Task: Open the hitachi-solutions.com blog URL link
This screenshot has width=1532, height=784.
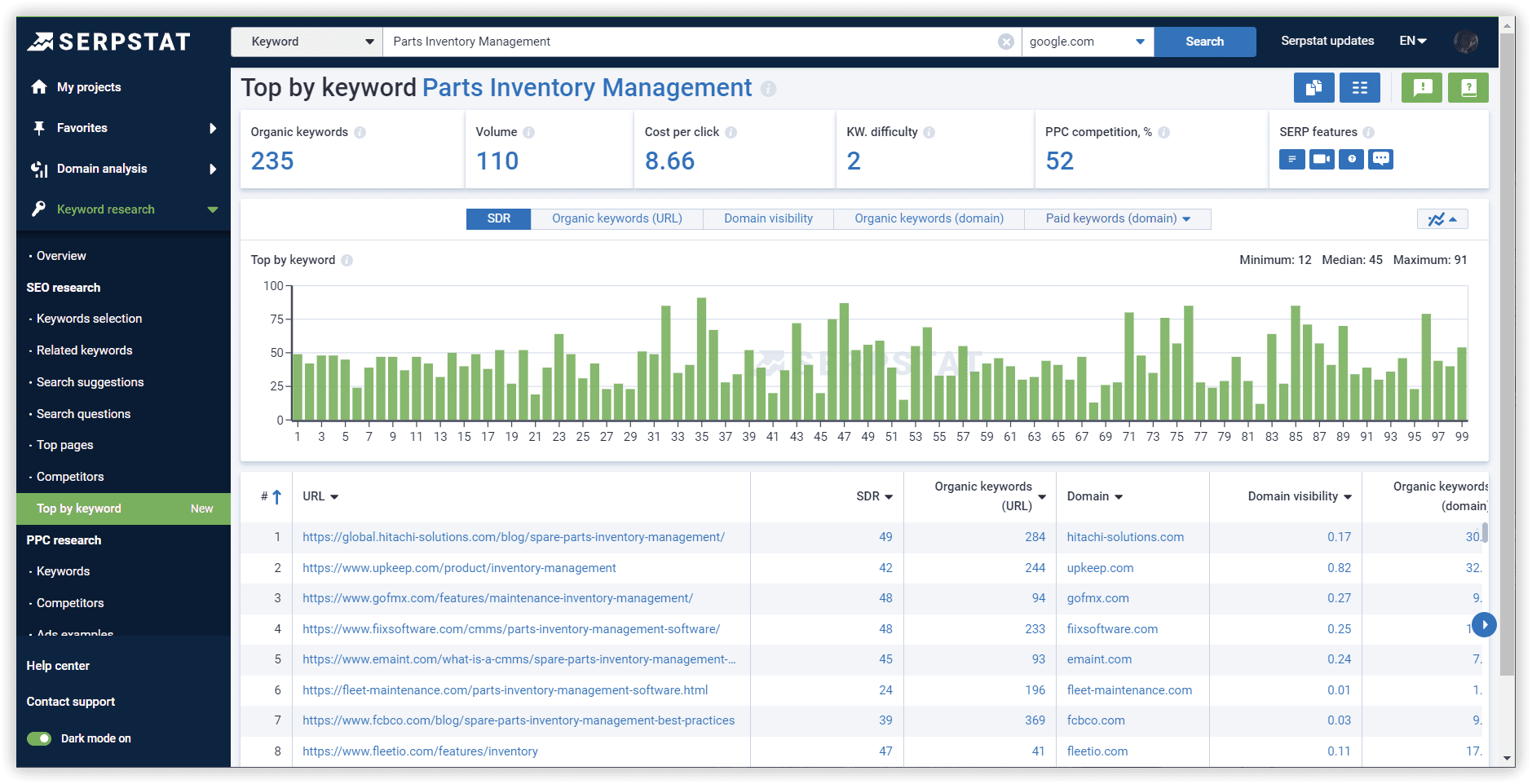Action: click(x=513, y=537)
